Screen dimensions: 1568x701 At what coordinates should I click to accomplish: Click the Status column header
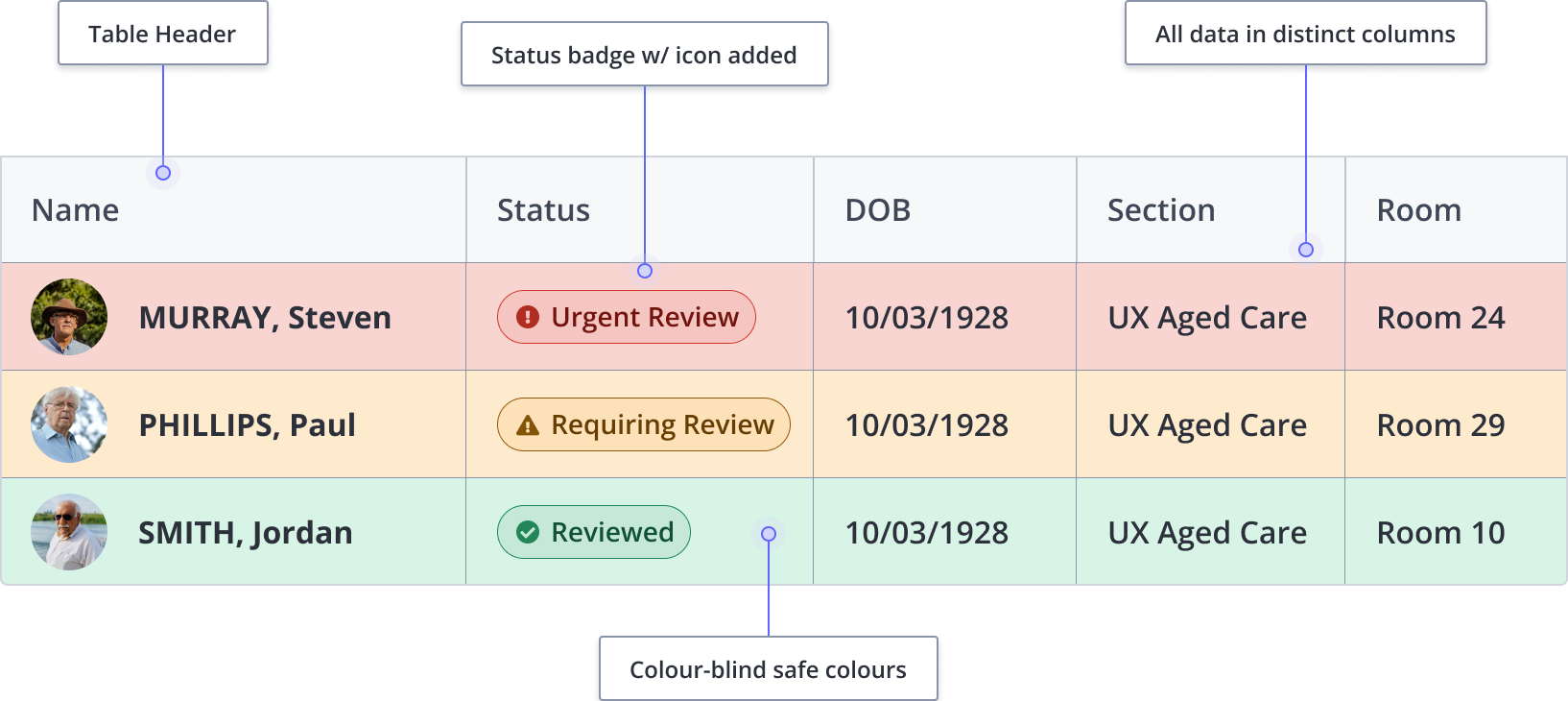coord(542,209)
